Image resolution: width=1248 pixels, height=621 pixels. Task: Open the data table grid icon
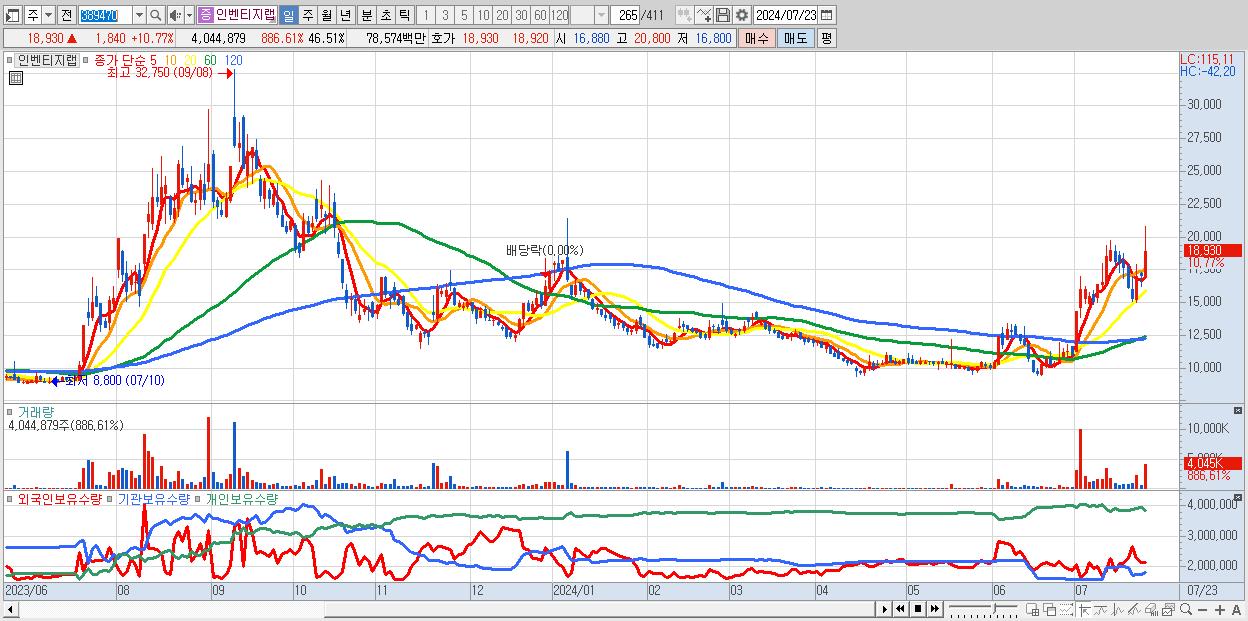click(15, 78)
